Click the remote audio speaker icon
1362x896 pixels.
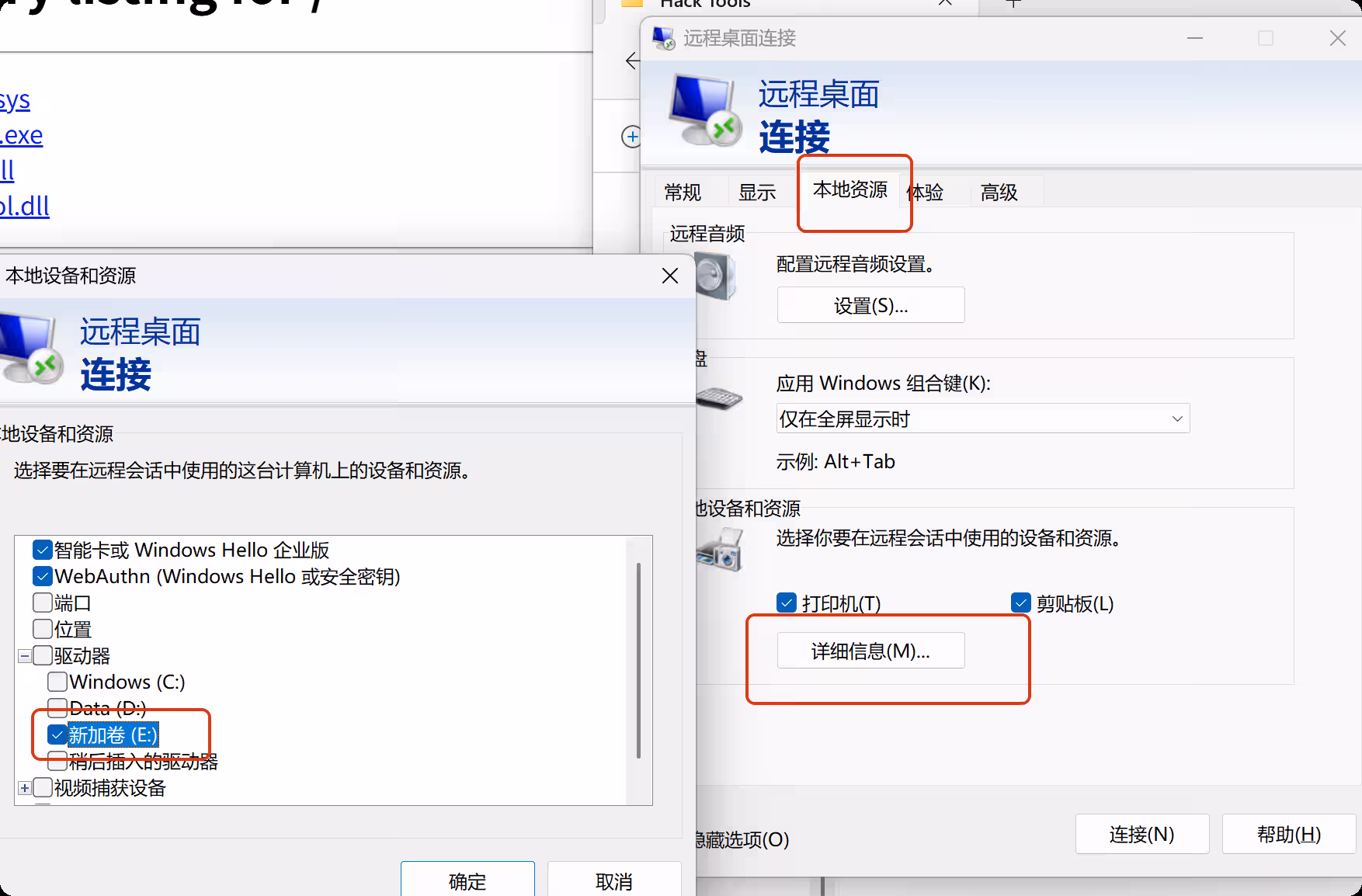tap(715, 276)
